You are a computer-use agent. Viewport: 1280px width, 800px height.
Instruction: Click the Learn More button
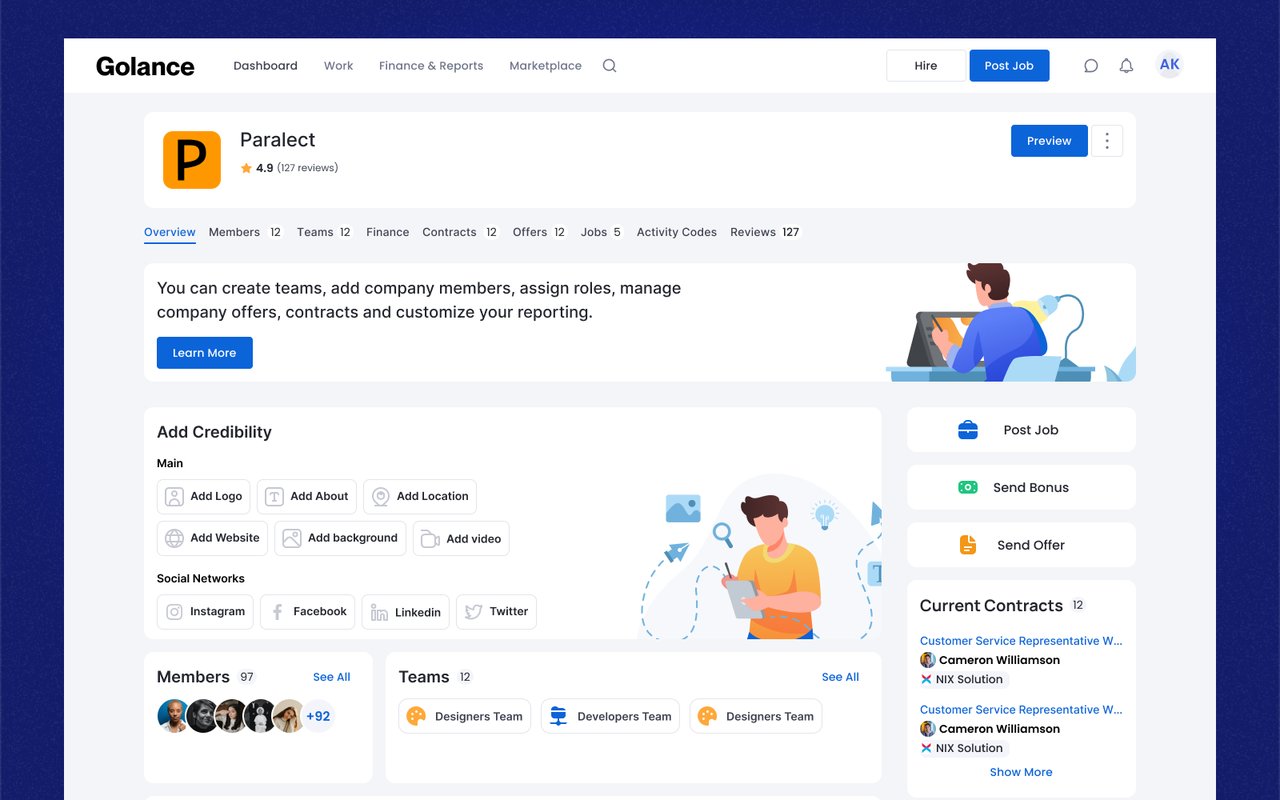[x=204, y=353]
